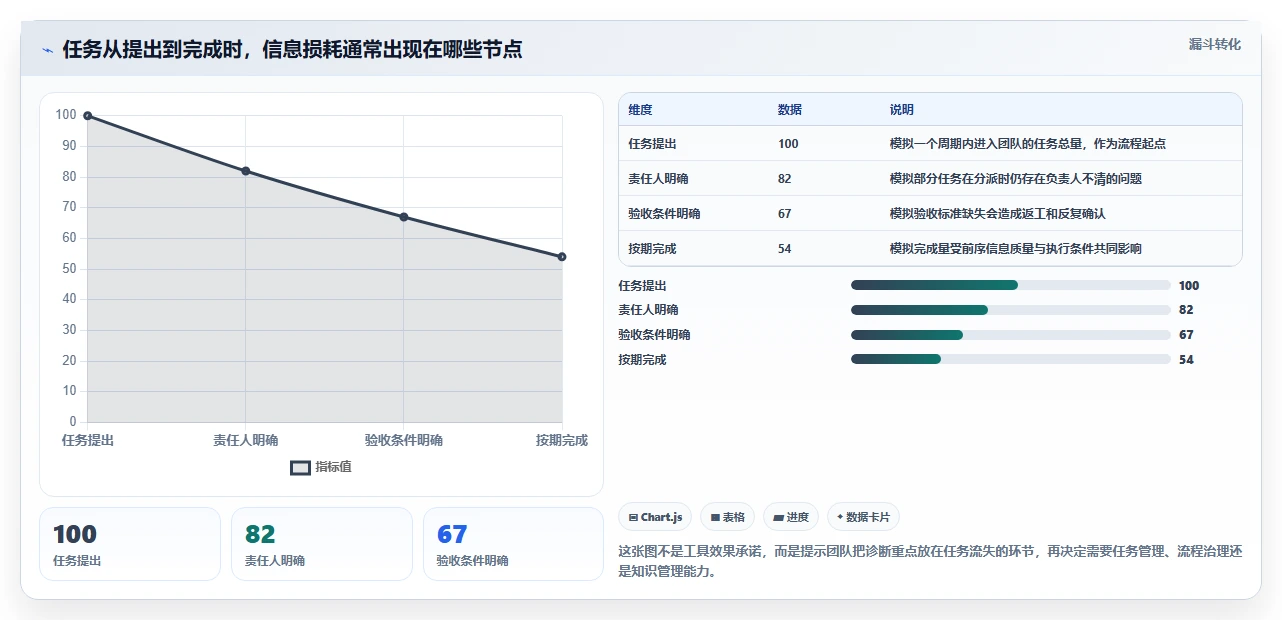The image size is (1282, 620).
Task: Click the 责任人明确 cell in the table
Action: pyautogui.click(x=658, y=179)
